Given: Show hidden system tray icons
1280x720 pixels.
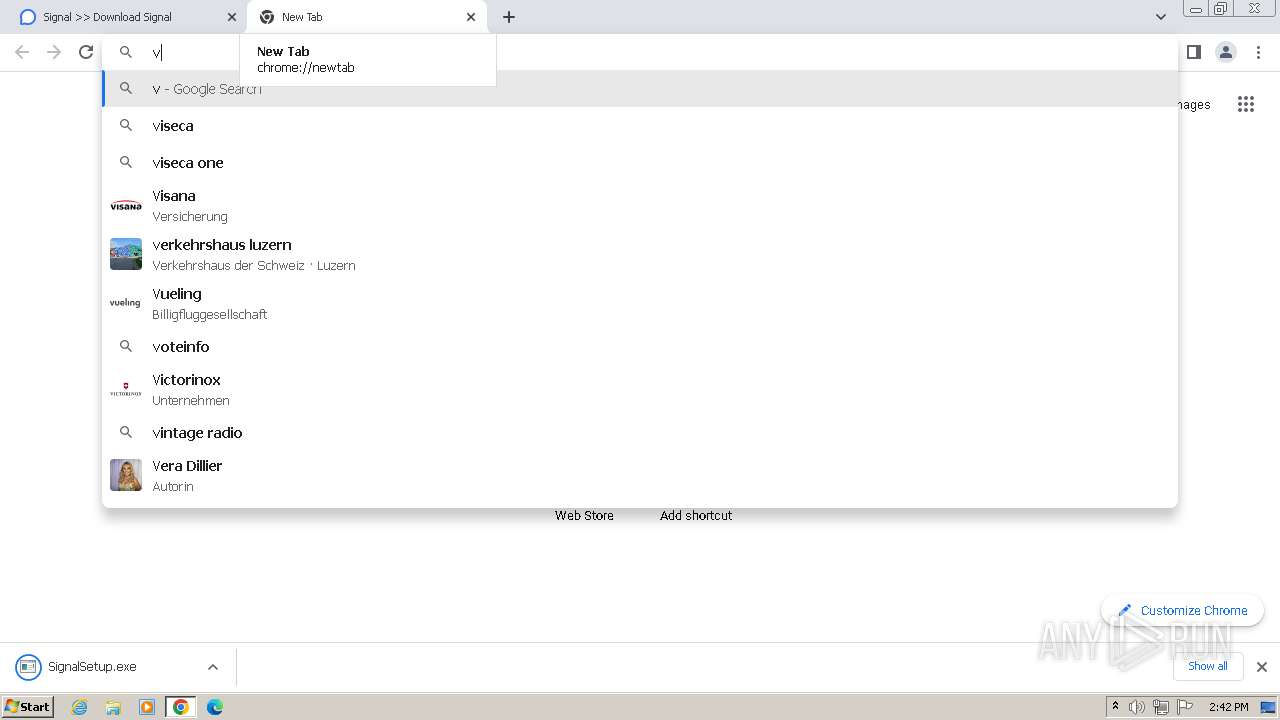Looking at the screenshot, I should click(x=1115, y=707).
